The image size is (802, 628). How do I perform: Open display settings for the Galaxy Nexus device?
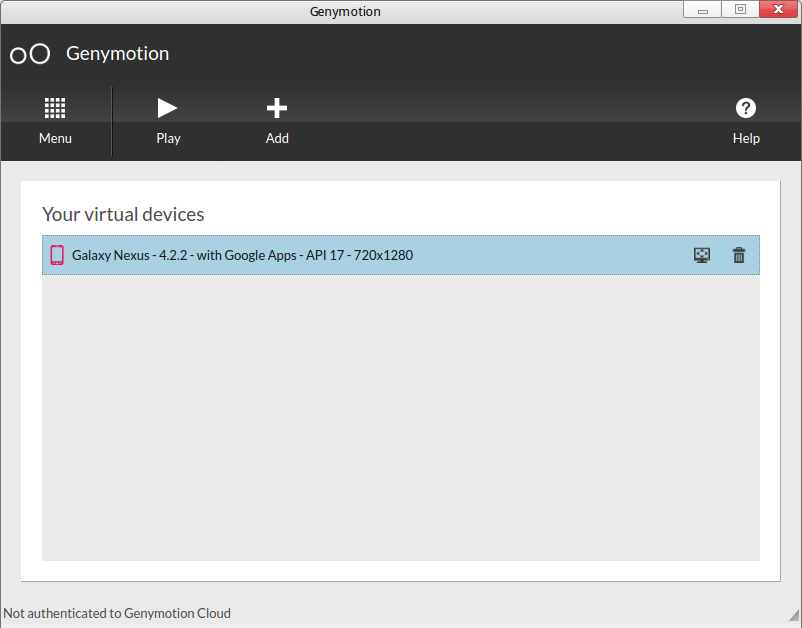tap(702, 255)
